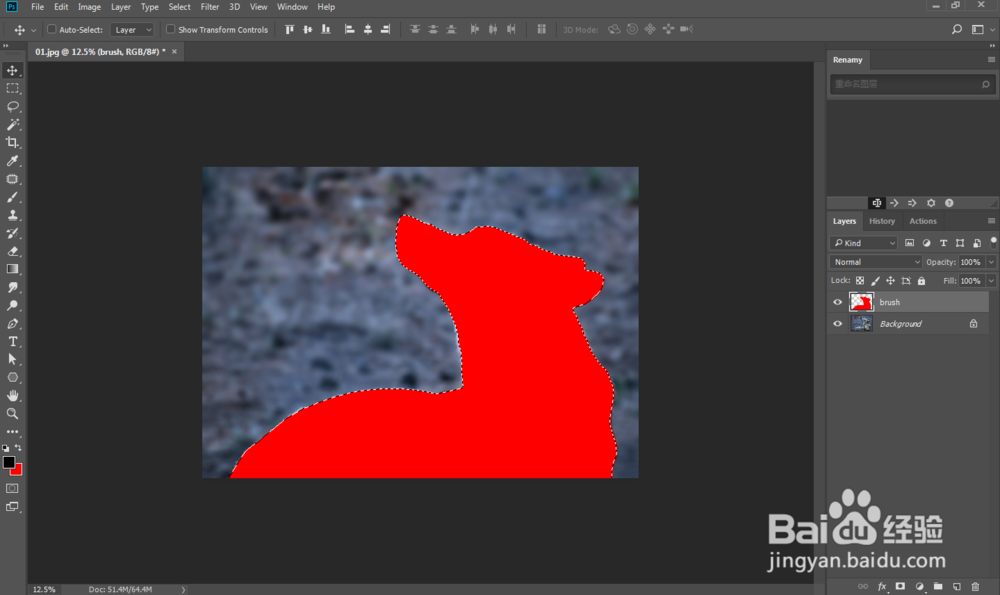Viewport: 1000px width, 595px height.
Task: Click the foreground color swatch
Action: pos(8,462)
